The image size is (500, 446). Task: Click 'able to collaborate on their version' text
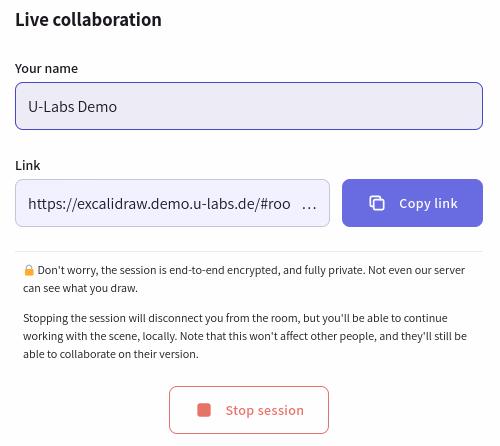point(111,354)
